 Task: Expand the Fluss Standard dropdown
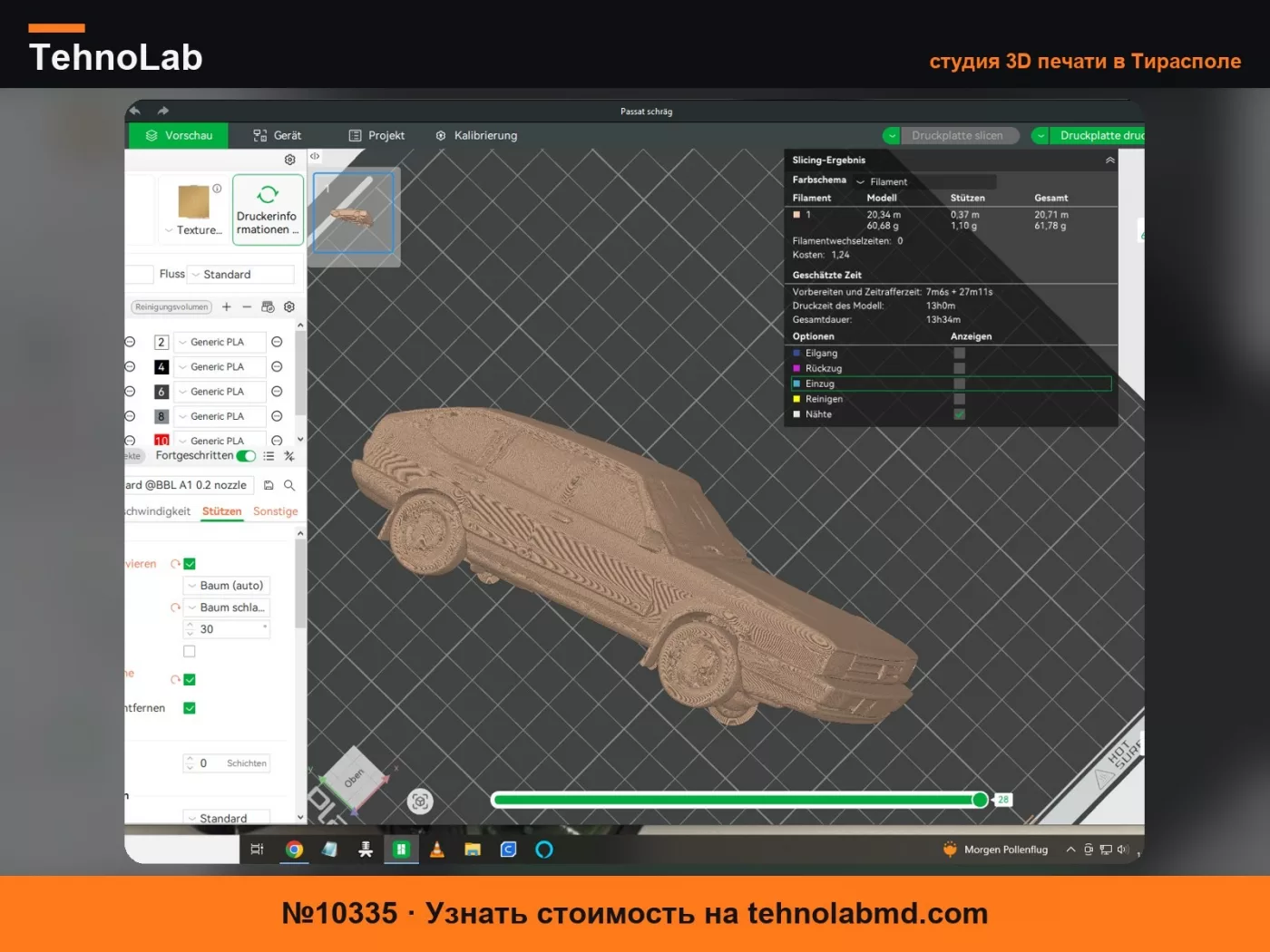click(x=241, y=275)
